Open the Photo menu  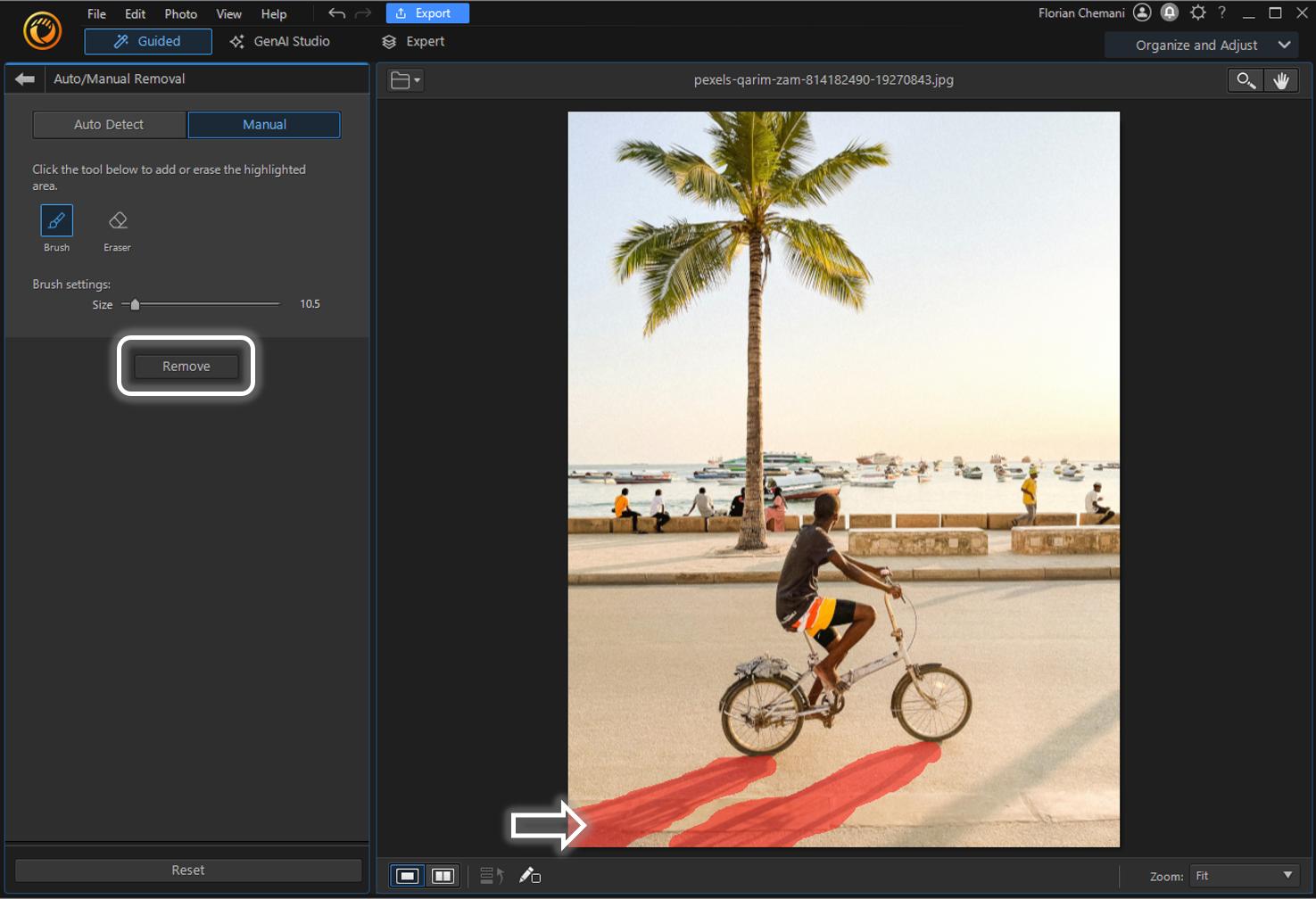(x=180, y=13)
